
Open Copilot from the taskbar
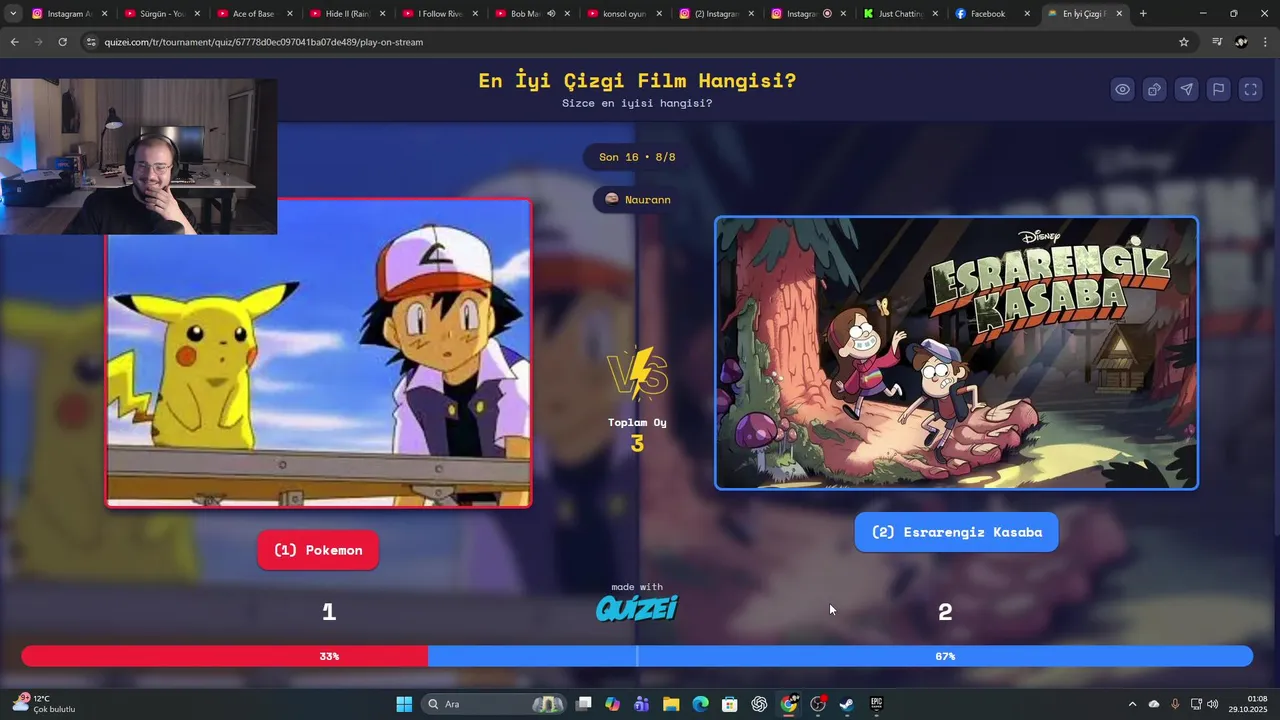[612, 704]
